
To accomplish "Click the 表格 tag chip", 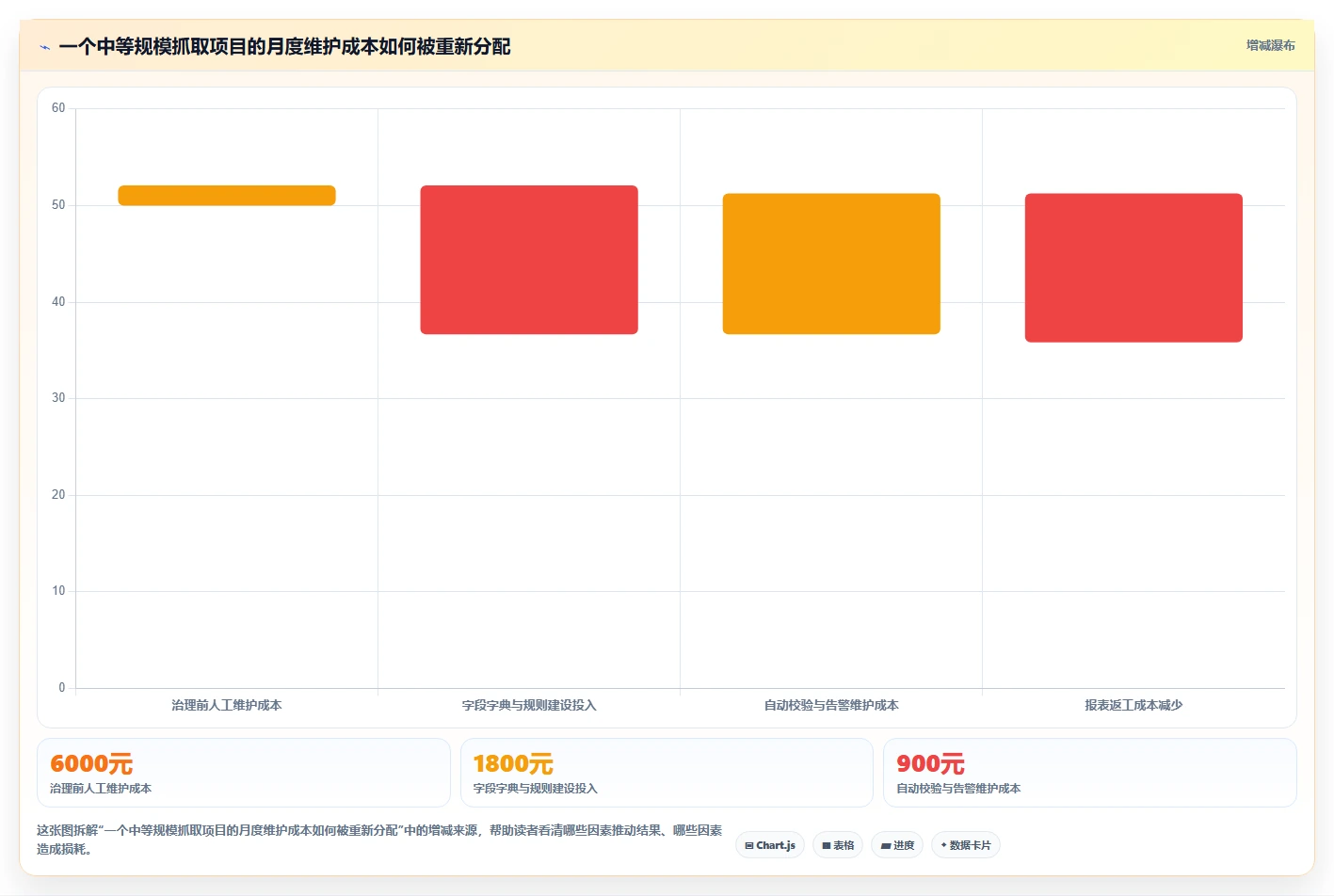I will pyautogui.click(x=838, y=845).
